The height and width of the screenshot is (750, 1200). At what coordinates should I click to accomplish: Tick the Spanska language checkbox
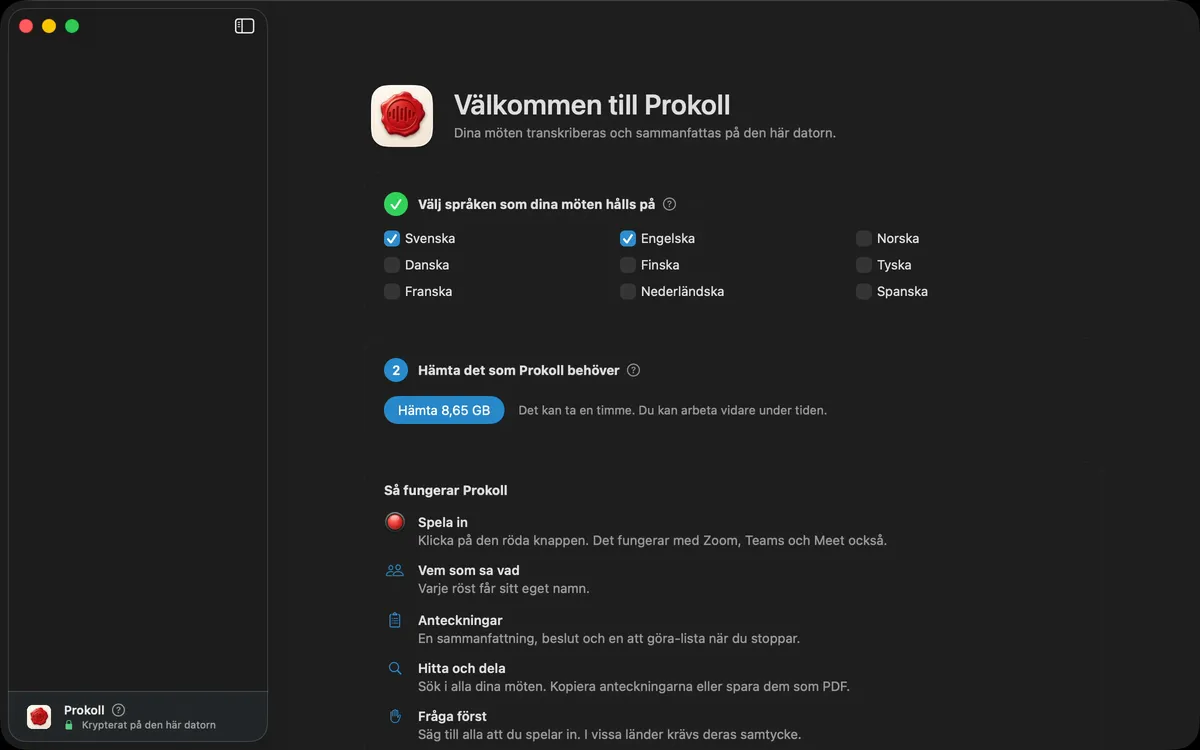tap(864, 292)
